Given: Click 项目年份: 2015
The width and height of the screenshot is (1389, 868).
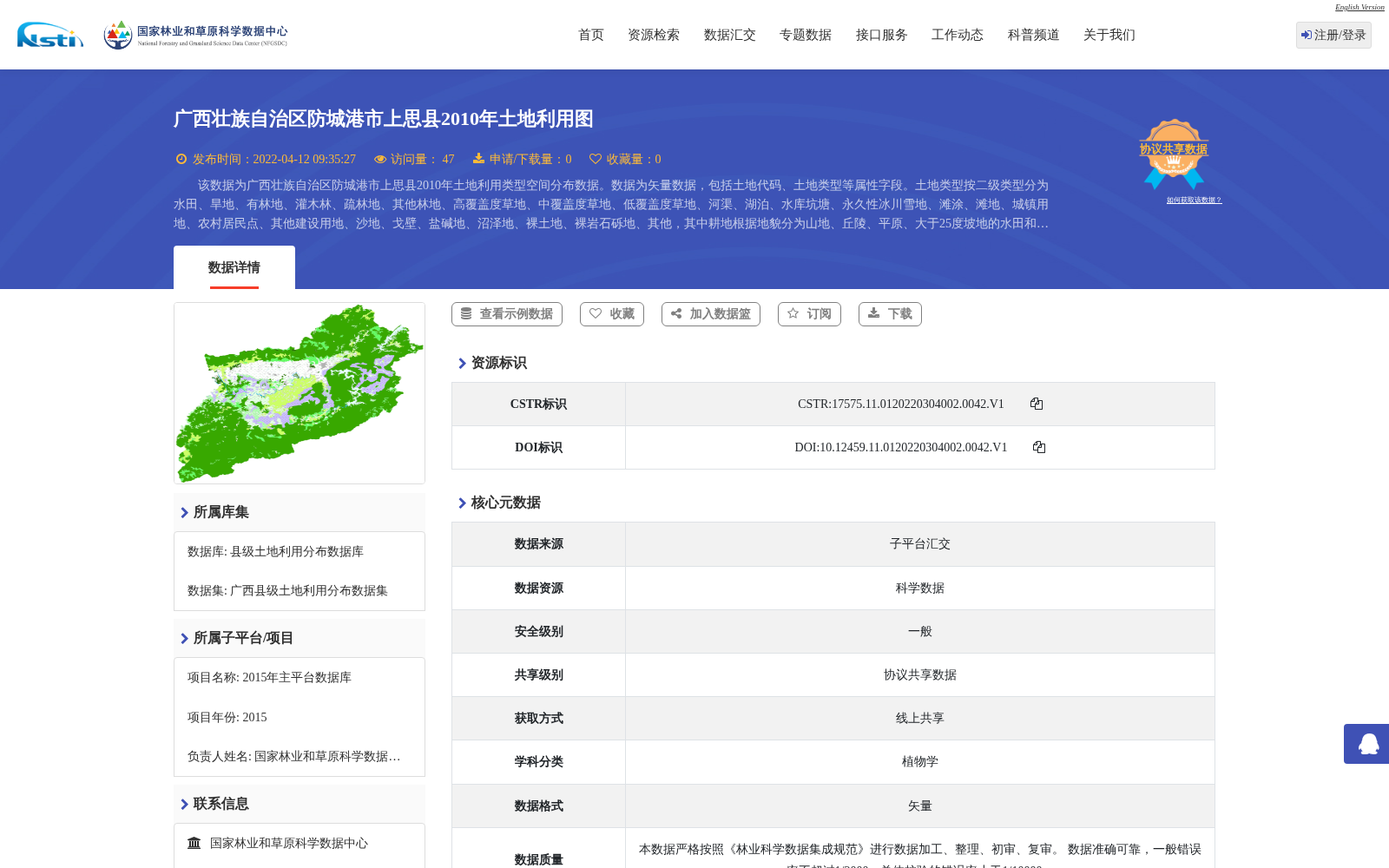Looking at the screenshot, I should click(227, 717).
